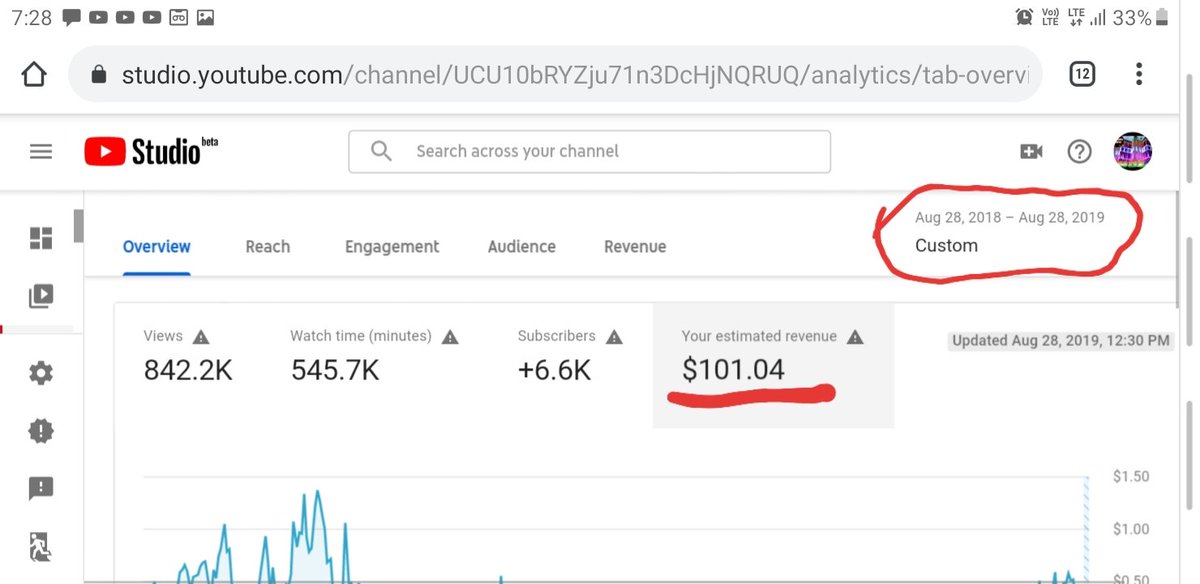
Task: Open Dashboard in the sidebar
Action: pos(41,238)
